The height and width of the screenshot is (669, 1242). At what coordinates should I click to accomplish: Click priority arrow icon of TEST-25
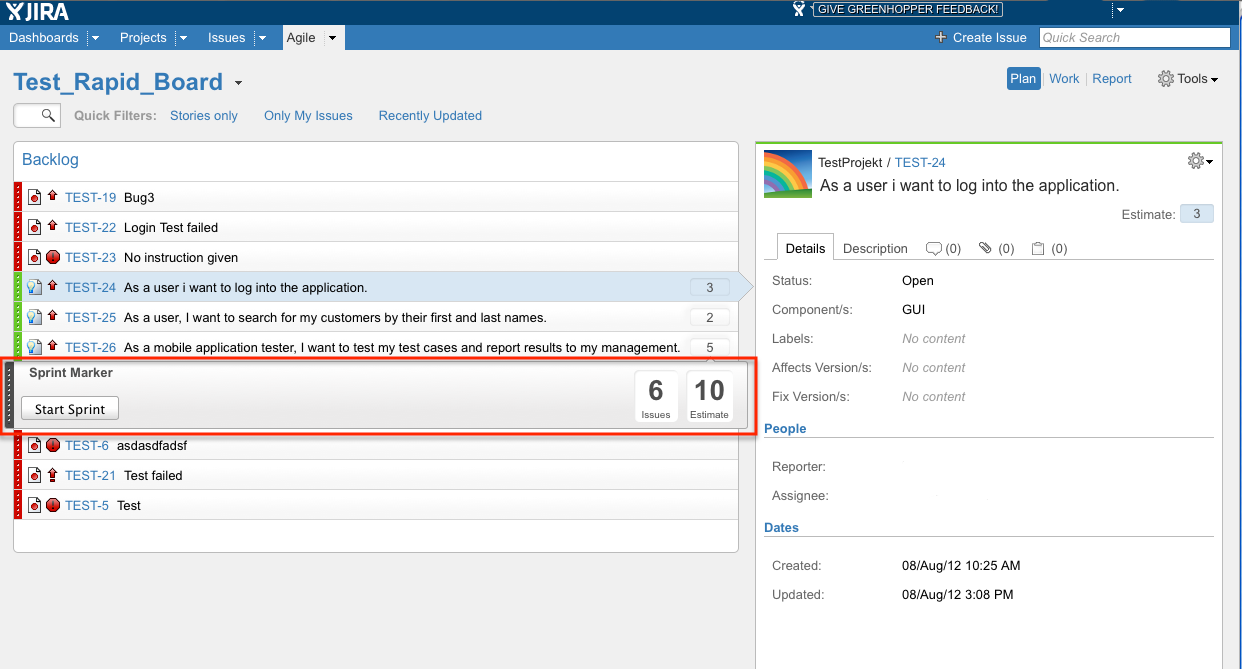coord(53,316)
